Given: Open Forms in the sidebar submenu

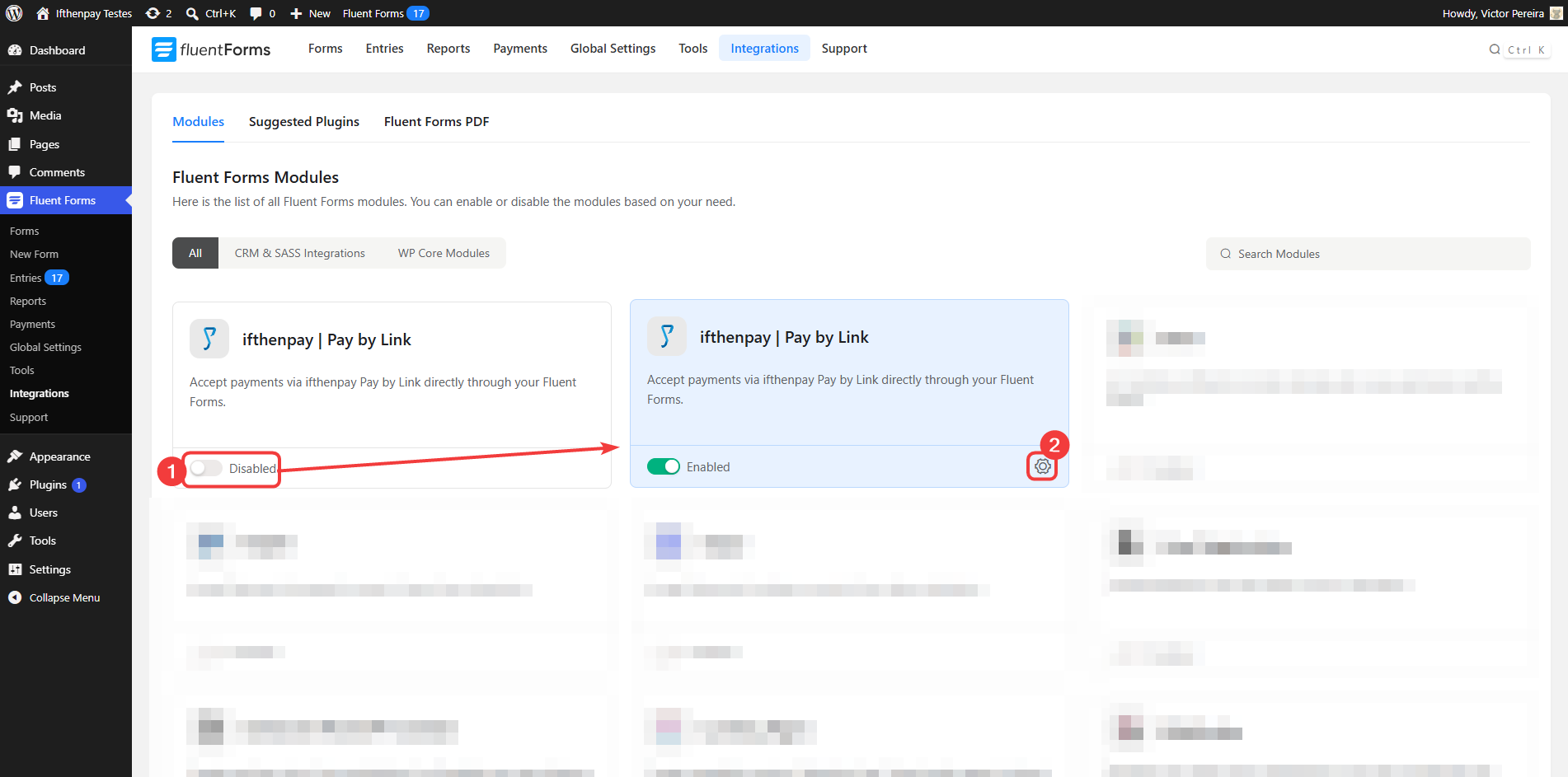Looking at the screenshot, I should point(25,232).
